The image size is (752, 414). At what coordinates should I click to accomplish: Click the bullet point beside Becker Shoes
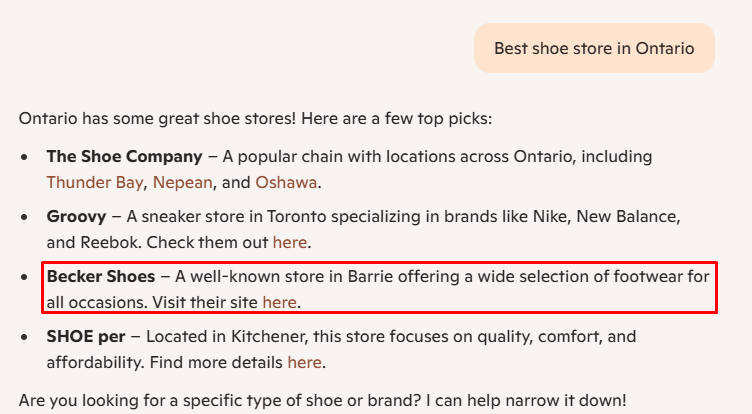tap(25, 276)
